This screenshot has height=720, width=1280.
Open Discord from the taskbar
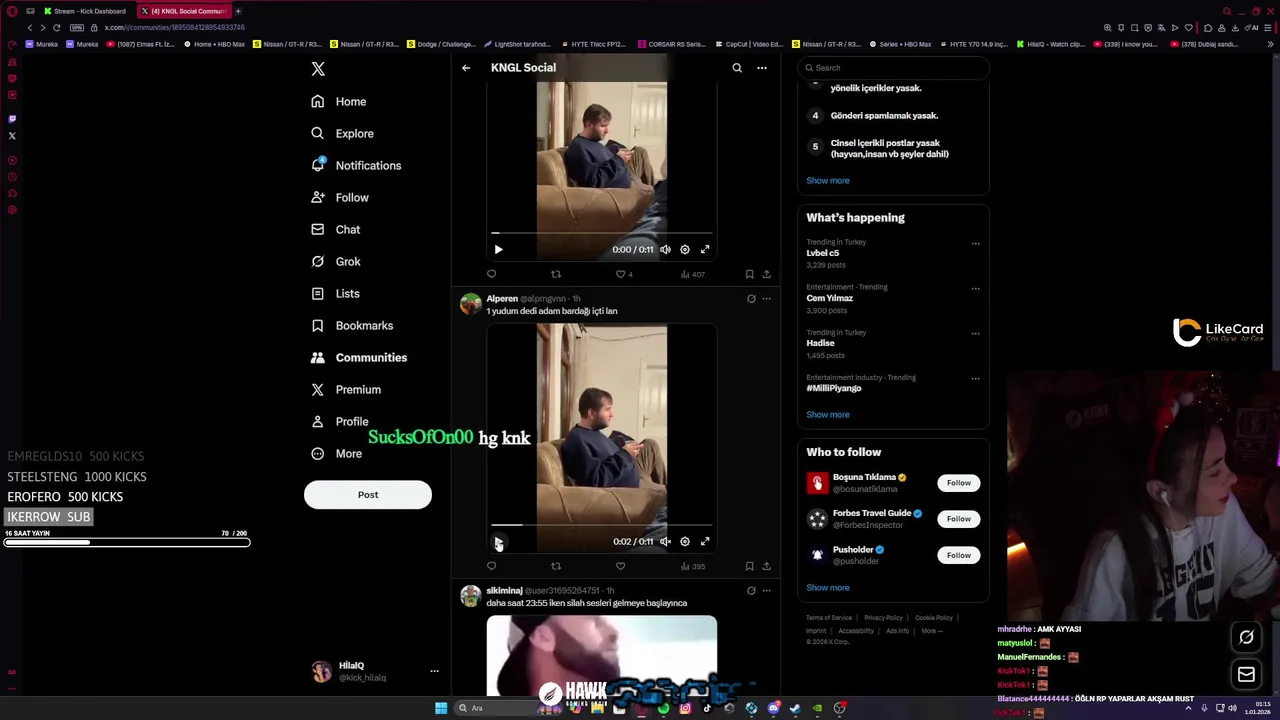pos(773,708)
